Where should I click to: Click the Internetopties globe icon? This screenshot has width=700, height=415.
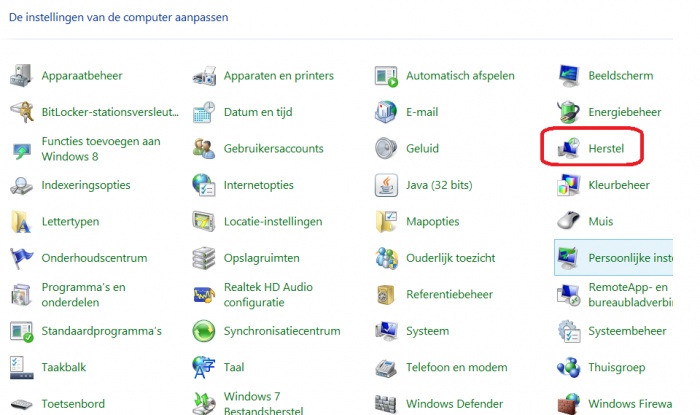point(204,185)
